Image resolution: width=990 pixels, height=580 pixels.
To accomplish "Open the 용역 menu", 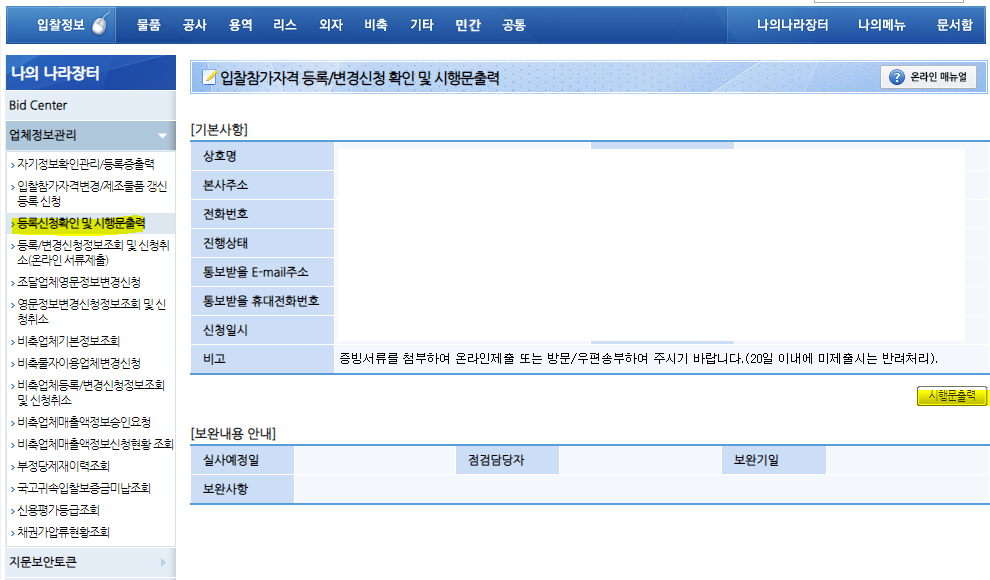I will coord(240,25).
